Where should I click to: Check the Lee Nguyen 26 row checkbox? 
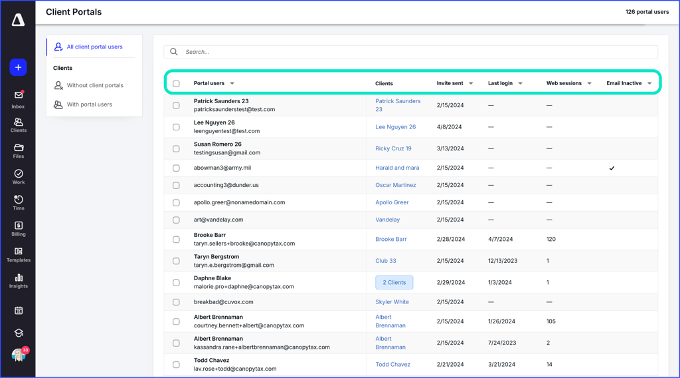(x=176, y=127)
